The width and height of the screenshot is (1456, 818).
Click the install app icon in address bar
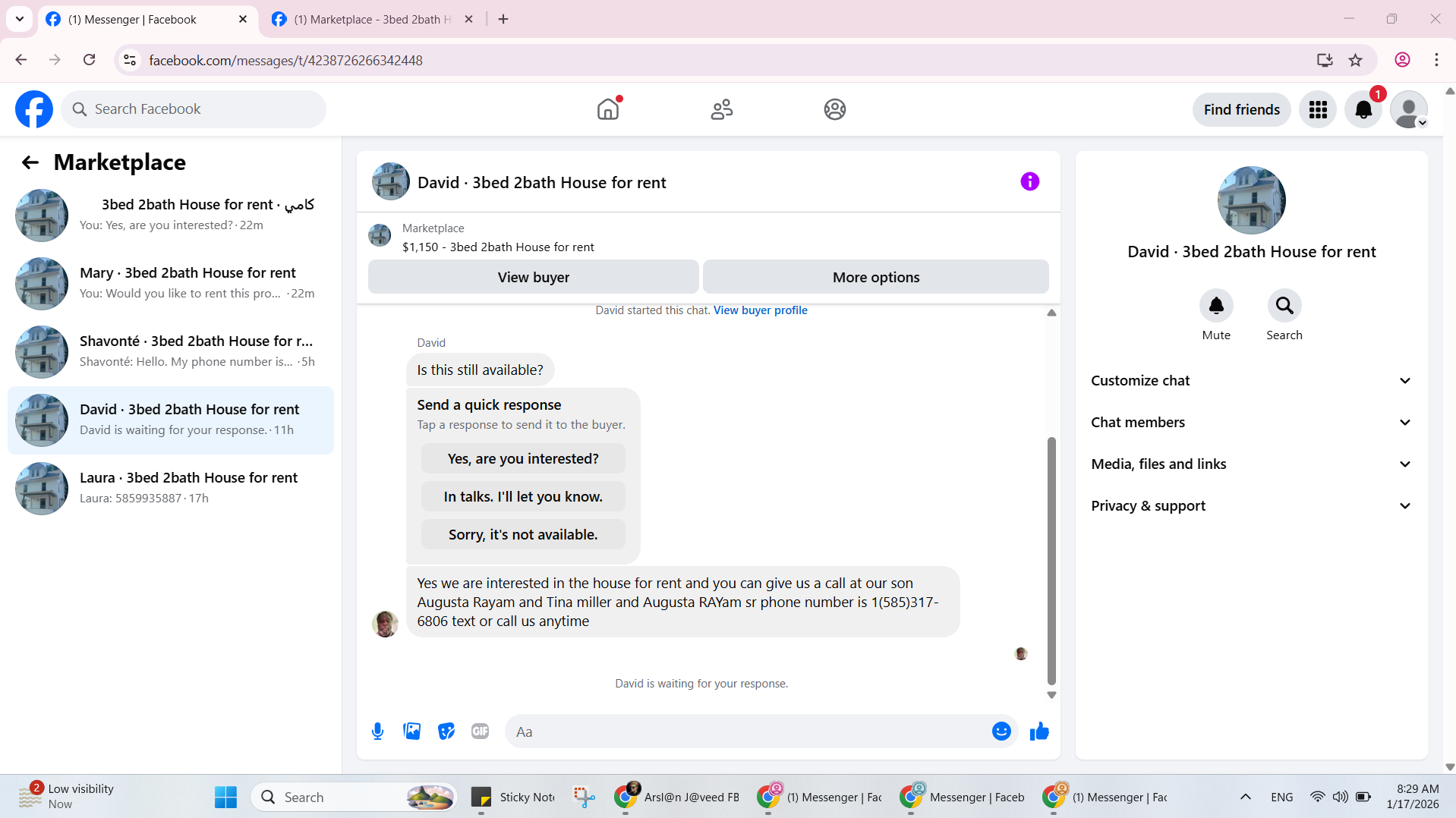coord(1325,60)
